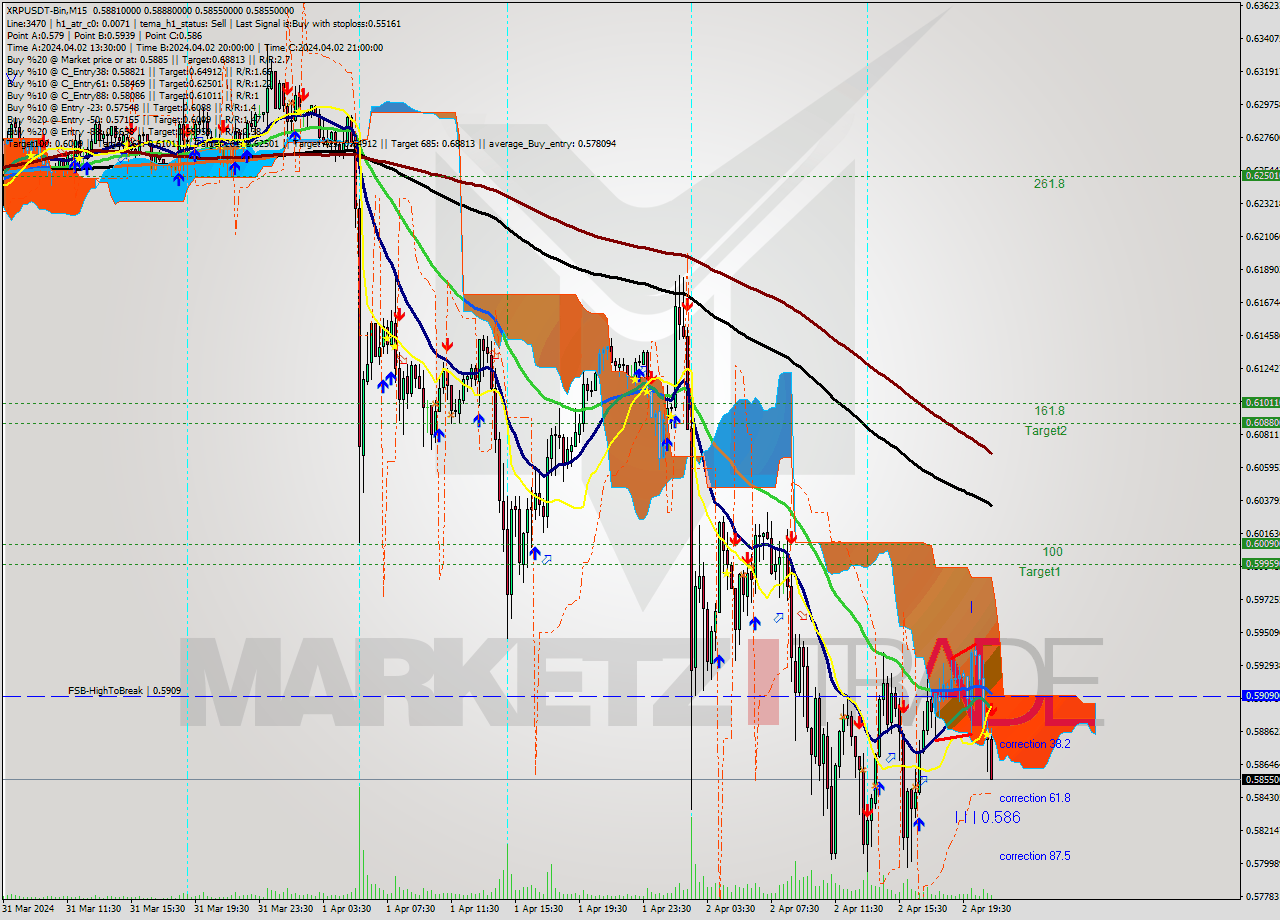1280x920 pixels.
Task: Click the 'average_Buy_entry: 0.578094' text
Action: 552,144
